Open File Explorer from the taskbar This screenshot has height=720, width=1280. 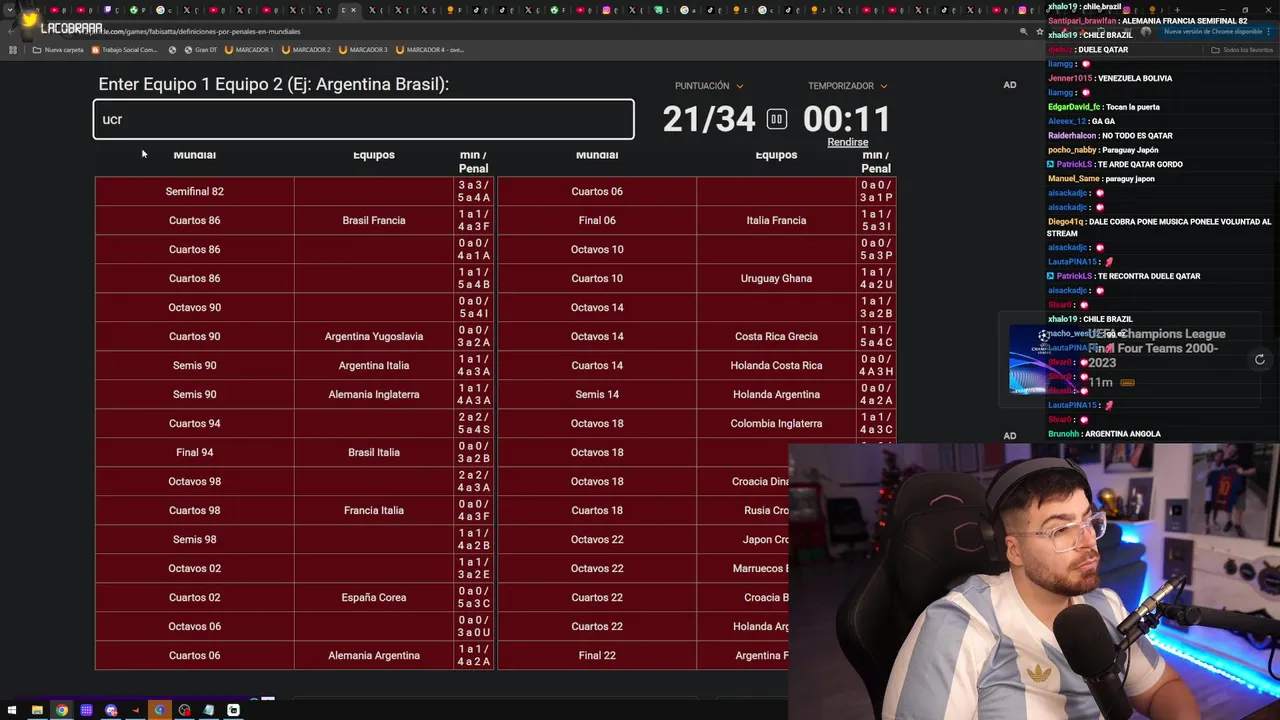(x=37, y=710)
